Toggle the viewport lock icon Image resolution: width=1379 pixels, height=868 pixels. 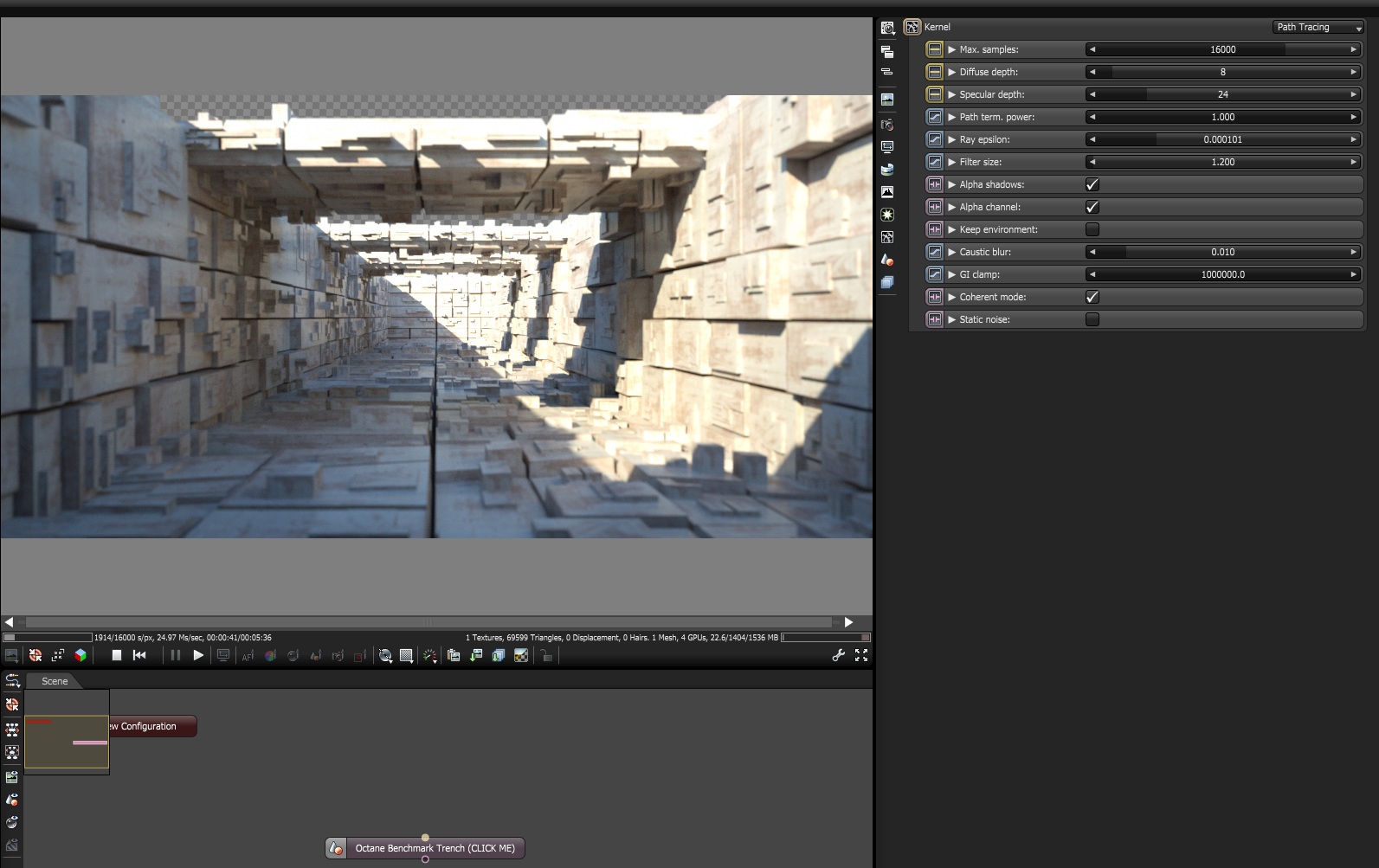pyautogui.click(x=546, y=656)
